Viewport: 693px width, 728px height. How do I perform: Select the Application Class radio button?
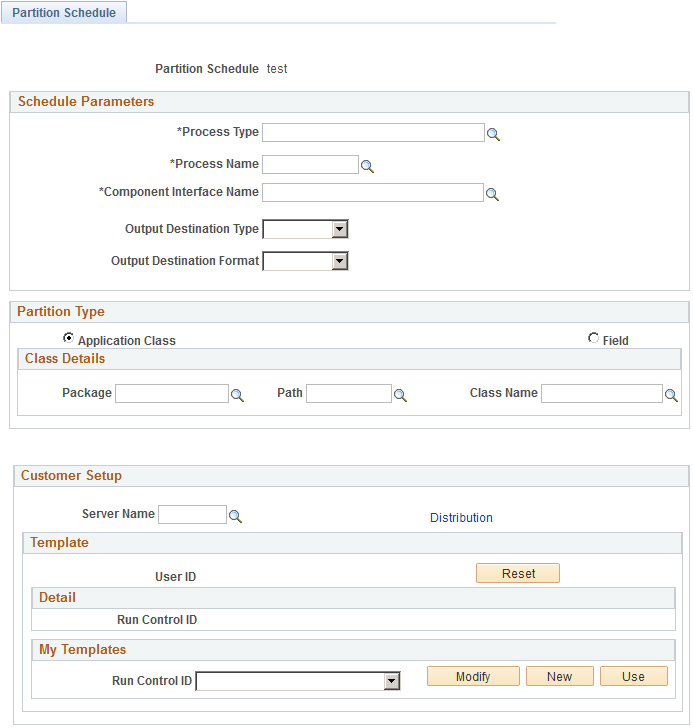point(68,338)
